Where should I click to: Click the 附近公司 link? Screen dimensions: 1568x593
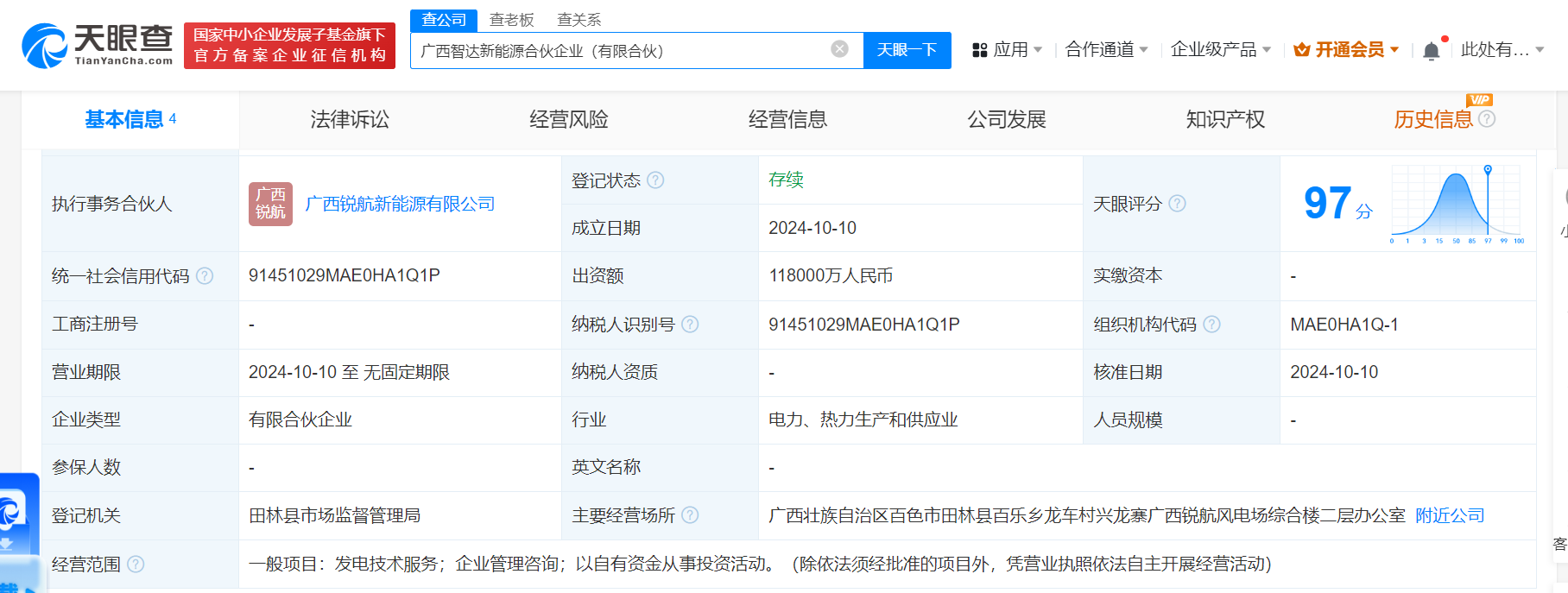coord(1450,515)
